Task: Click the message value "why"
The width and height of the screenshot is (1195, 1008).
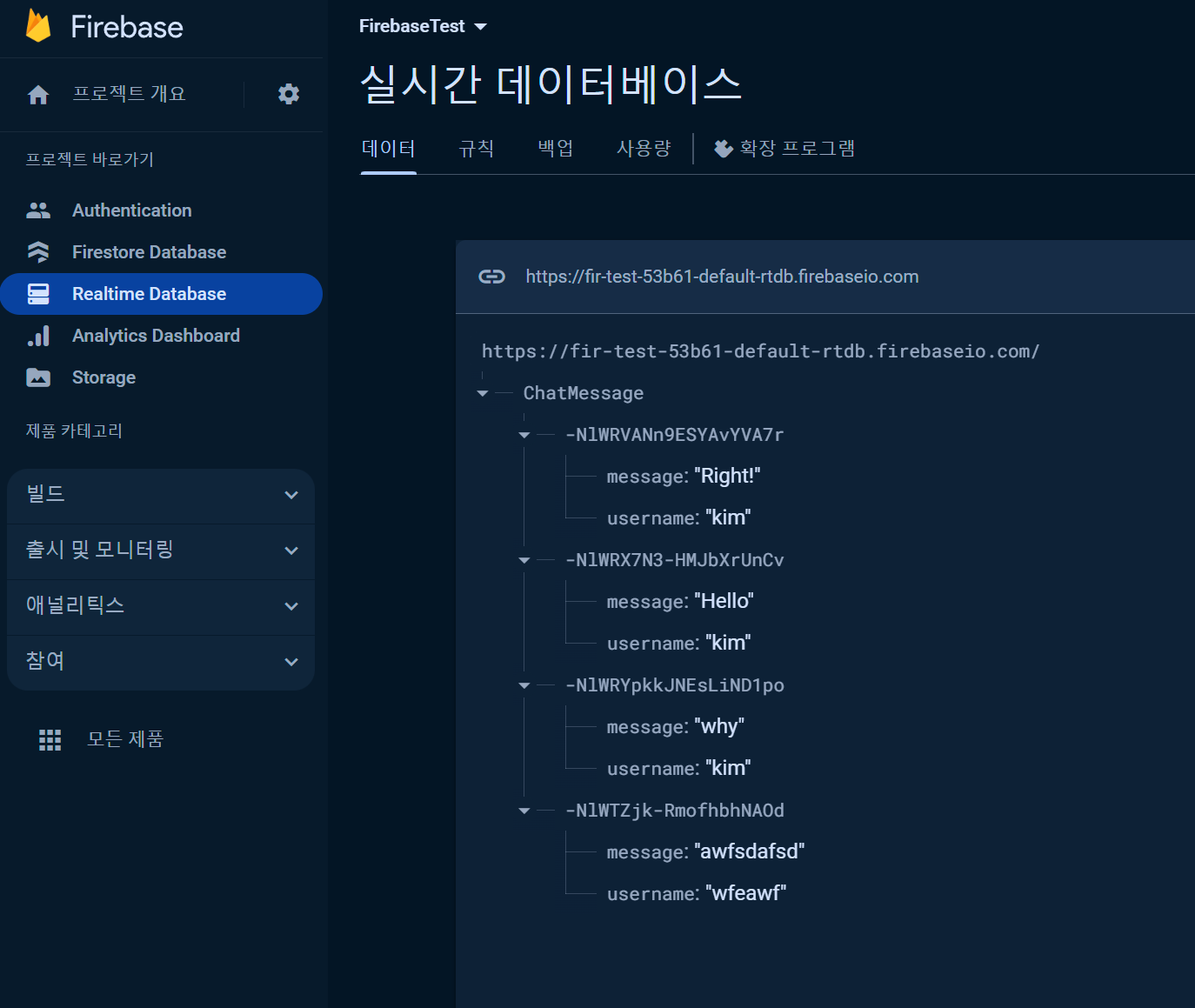Action: coord(719,726)
